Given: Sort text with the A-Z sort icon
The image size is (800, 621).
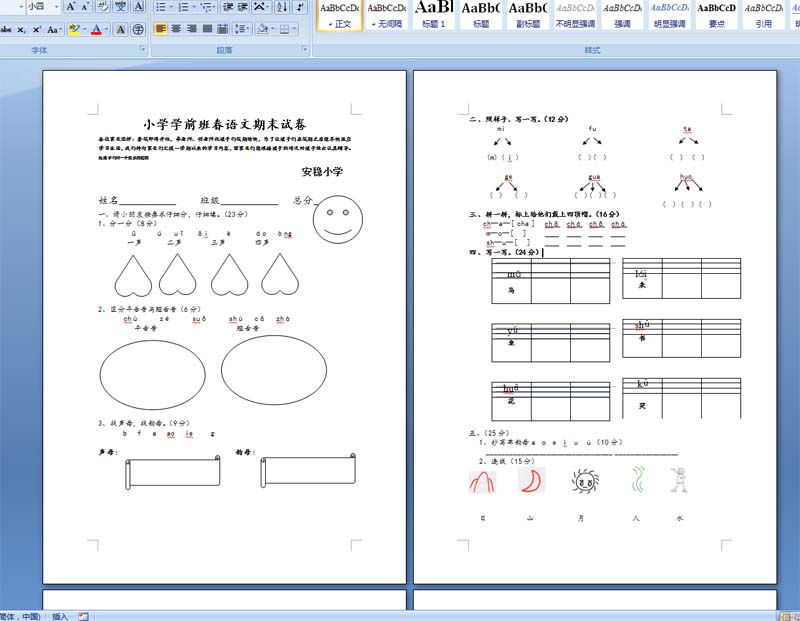Looking at the screenshot, I should pyautogui.click(x=282, y=7).
